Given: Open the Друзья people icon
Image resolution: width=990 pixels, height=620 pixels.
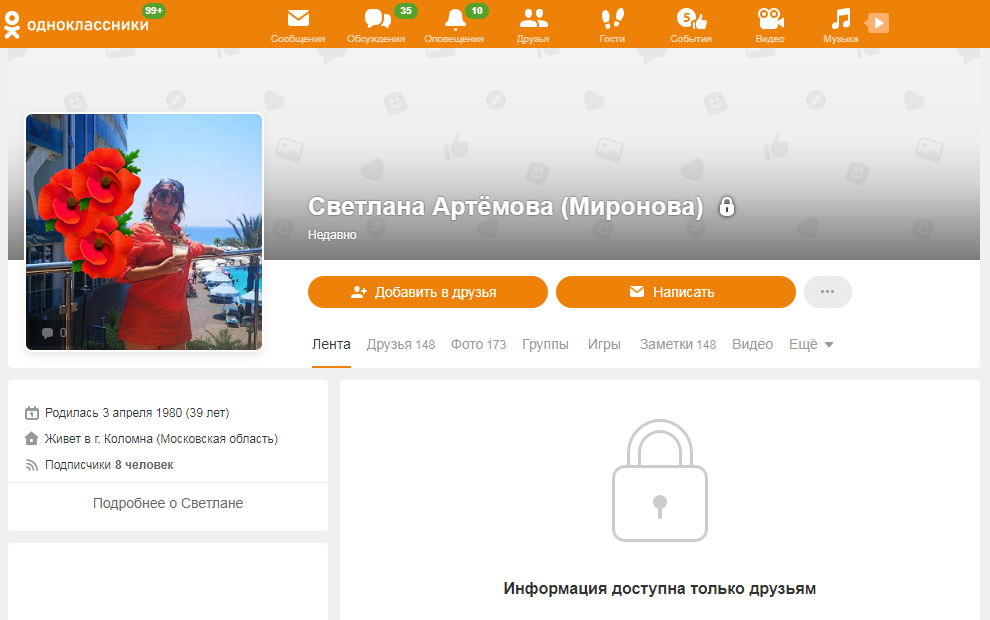Looking at the screenshot, I should click(533, 19).
